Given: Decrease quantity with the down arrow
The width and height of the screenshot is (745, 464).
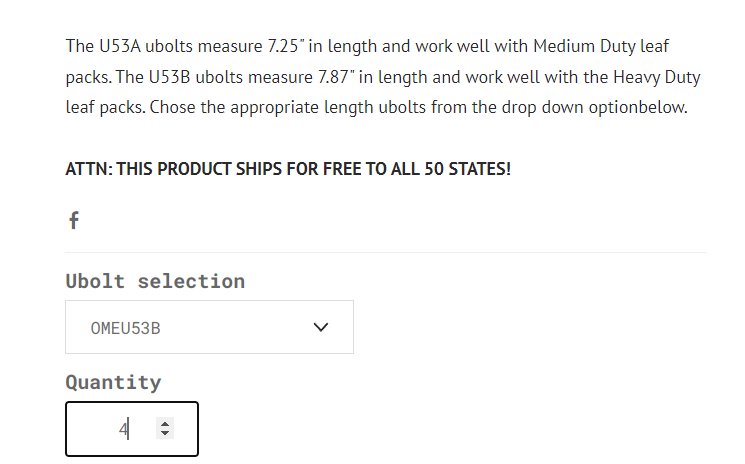Looking at the screenshot, I should tap(165, 433).
